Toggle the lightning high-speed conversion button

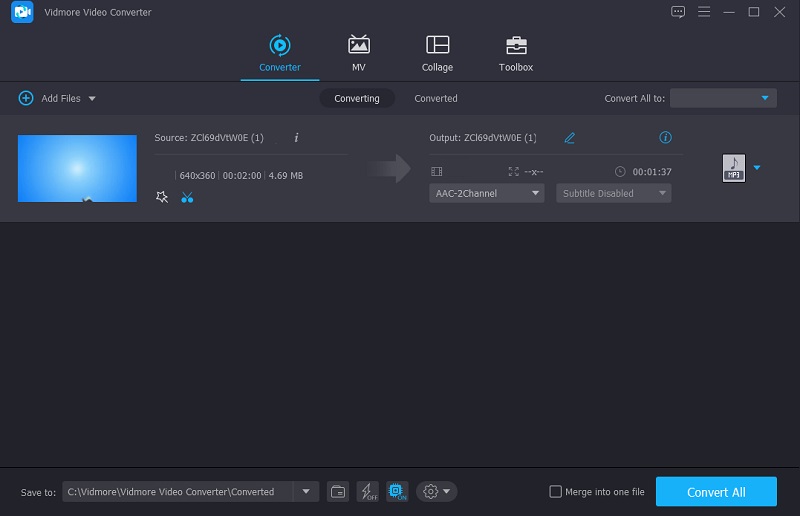[x=367, y=491]
